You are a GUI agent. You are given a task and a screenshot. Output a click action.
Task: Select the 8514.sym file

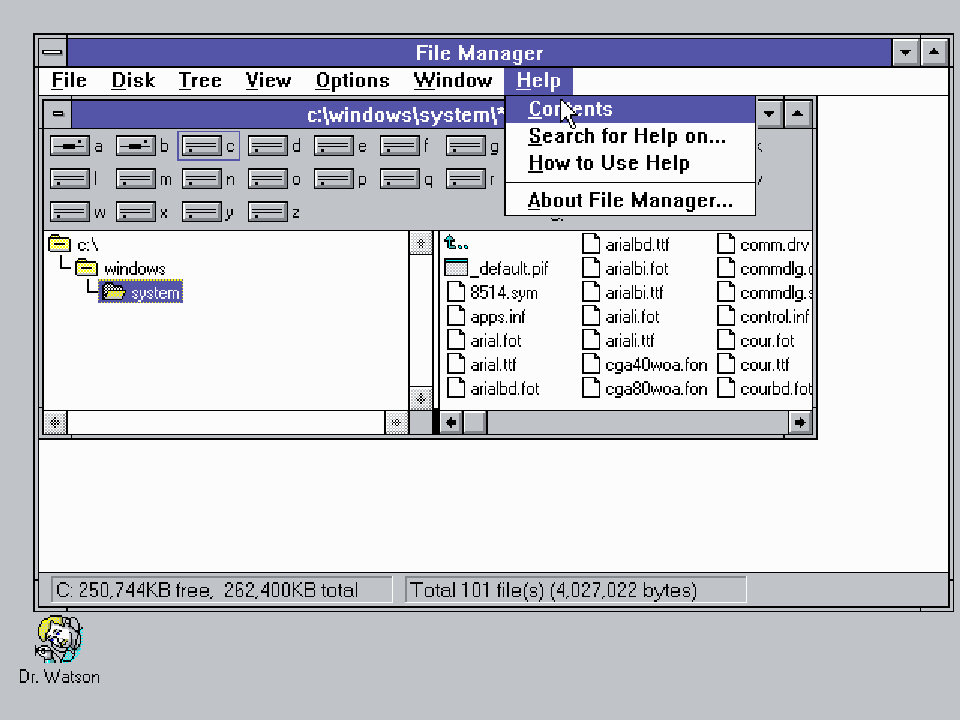pos(492,293)
